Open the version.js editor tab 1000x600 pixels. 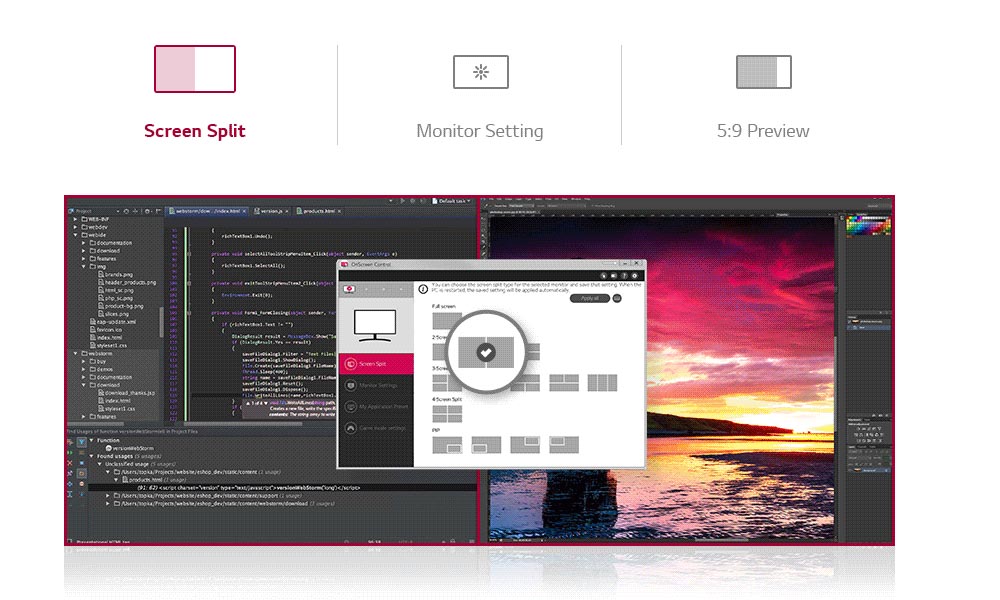(x=272, y=211)
